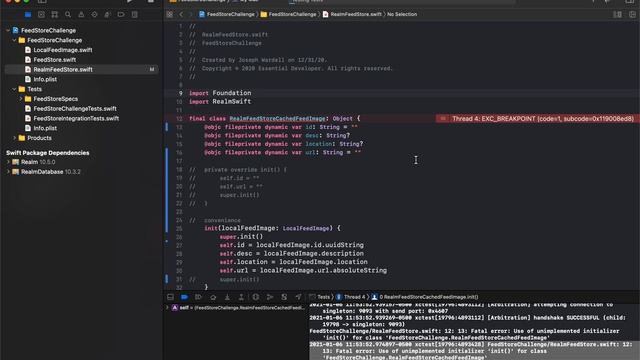Open the Debug navigator icon
Screen dimensions: 640x360
tap(108, 15)
